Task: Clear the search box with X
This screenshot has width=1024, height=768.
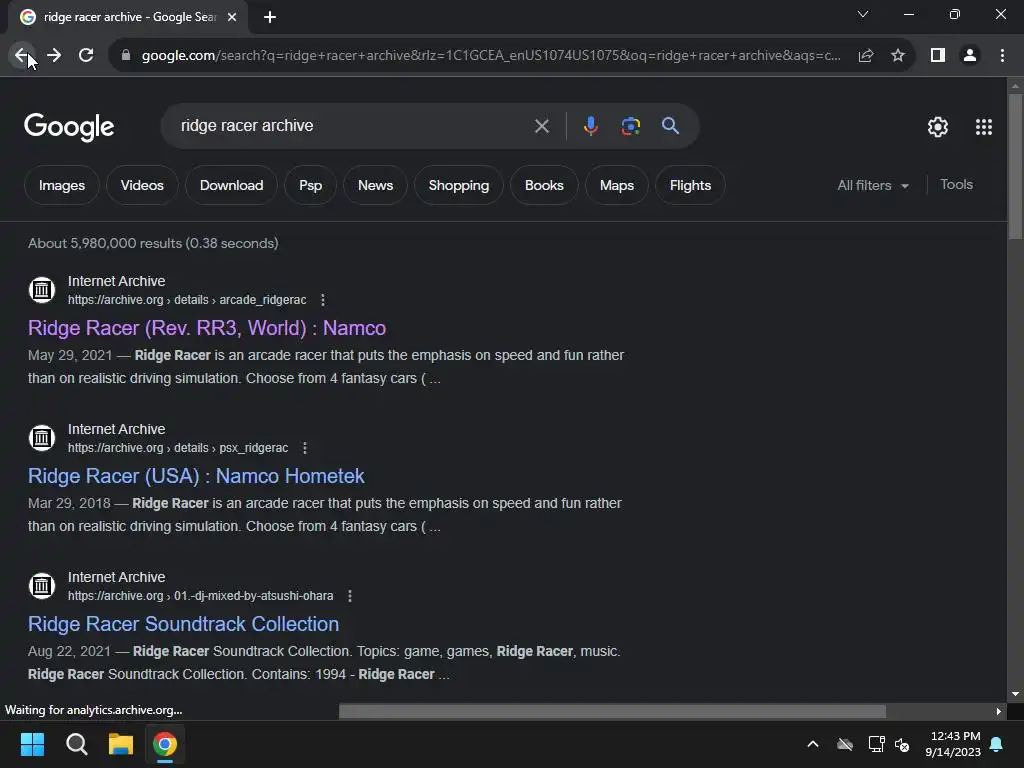Action: pyautogui.click(x=541, y=126)
